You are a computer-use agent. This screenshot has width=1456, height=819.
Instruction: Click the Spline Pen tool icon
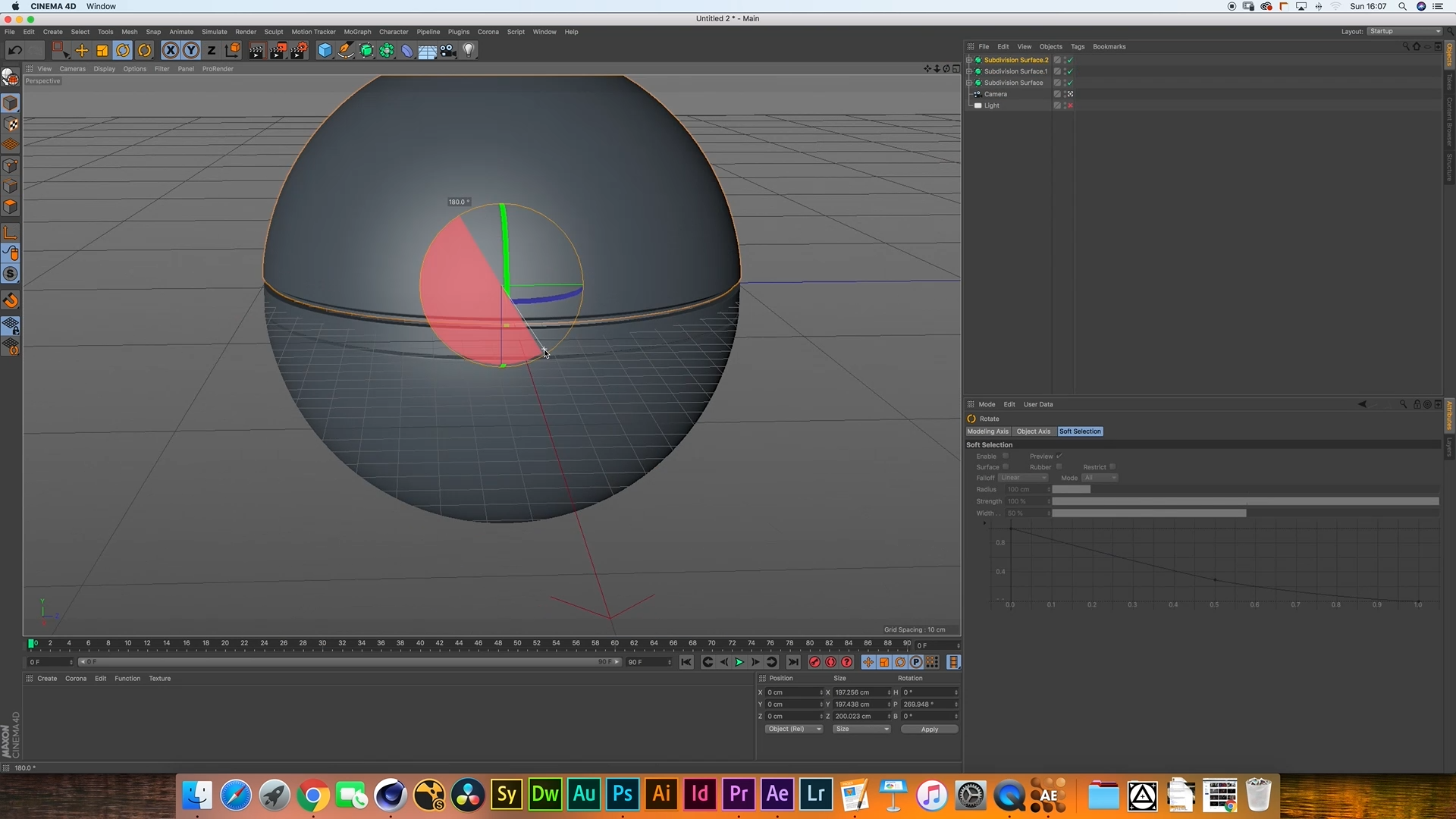tap(345, 50)
